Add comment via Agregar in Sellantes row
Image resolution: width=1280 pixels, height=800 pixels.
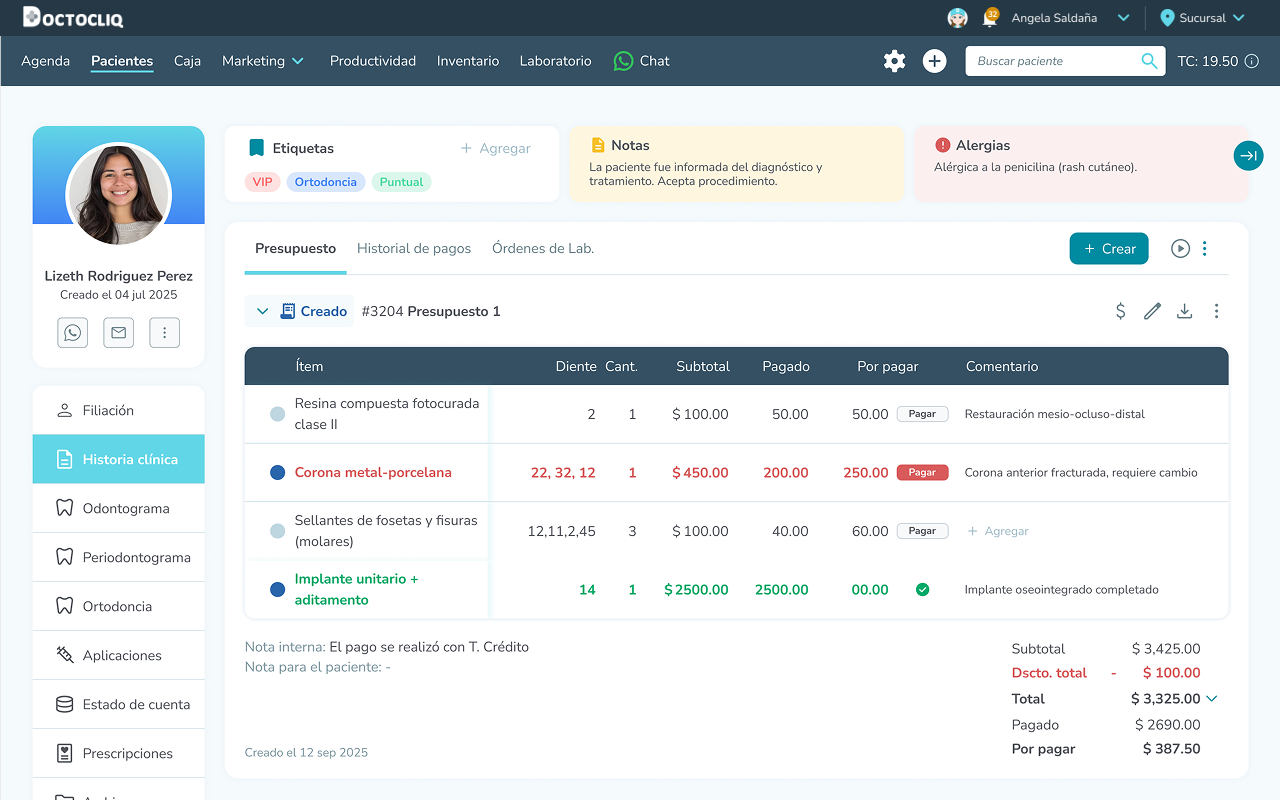pyautogui.click(x=997, y=531)
